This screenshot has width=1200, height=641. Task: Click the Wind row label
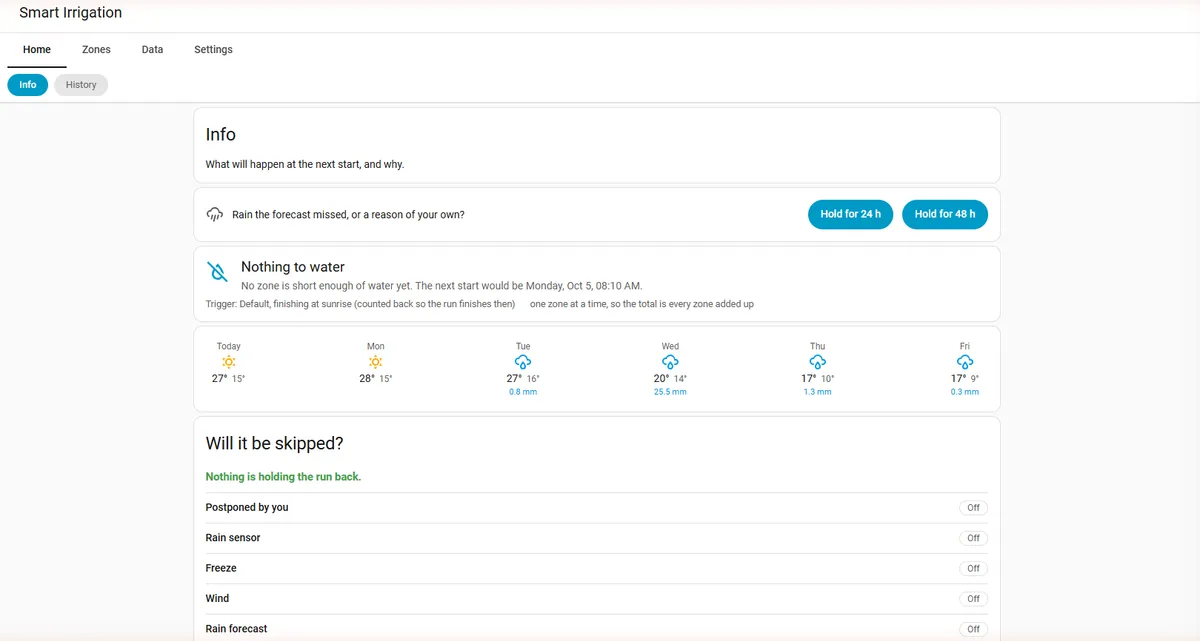click(217, 598)
